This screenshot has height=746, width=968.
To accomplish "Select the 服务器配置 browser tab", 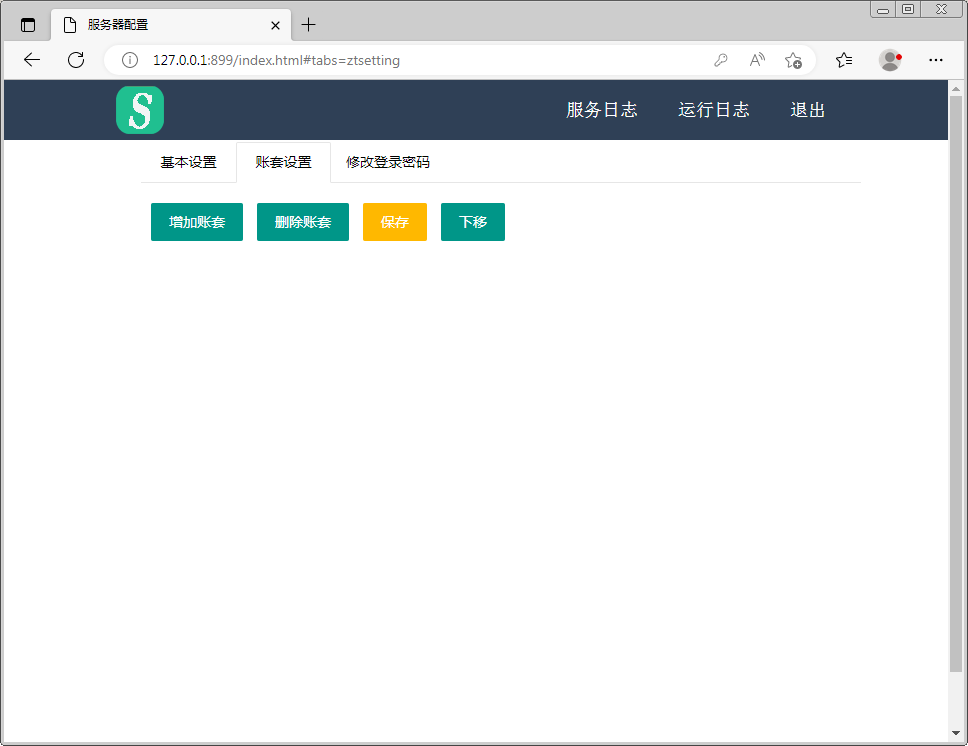I will (x=171, y=25).
